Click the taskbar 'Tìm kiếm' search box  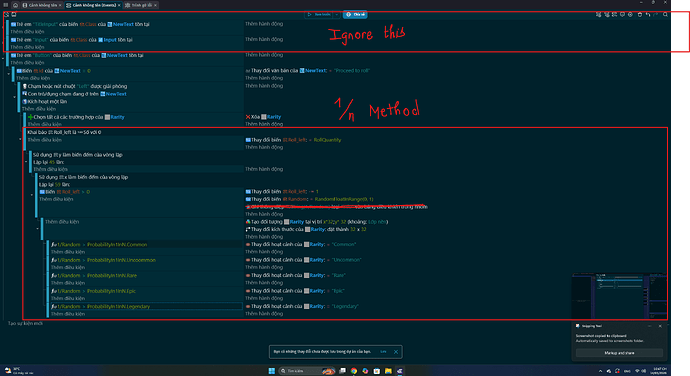pos(307,371)
